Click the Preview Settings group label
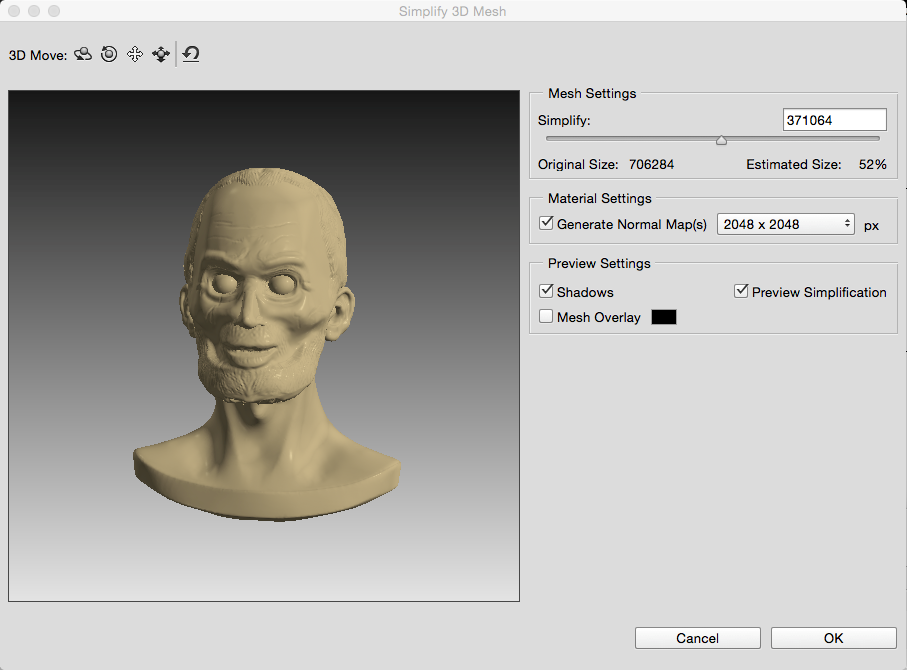Viewport: 907px width, 670px height. [599, 263]
